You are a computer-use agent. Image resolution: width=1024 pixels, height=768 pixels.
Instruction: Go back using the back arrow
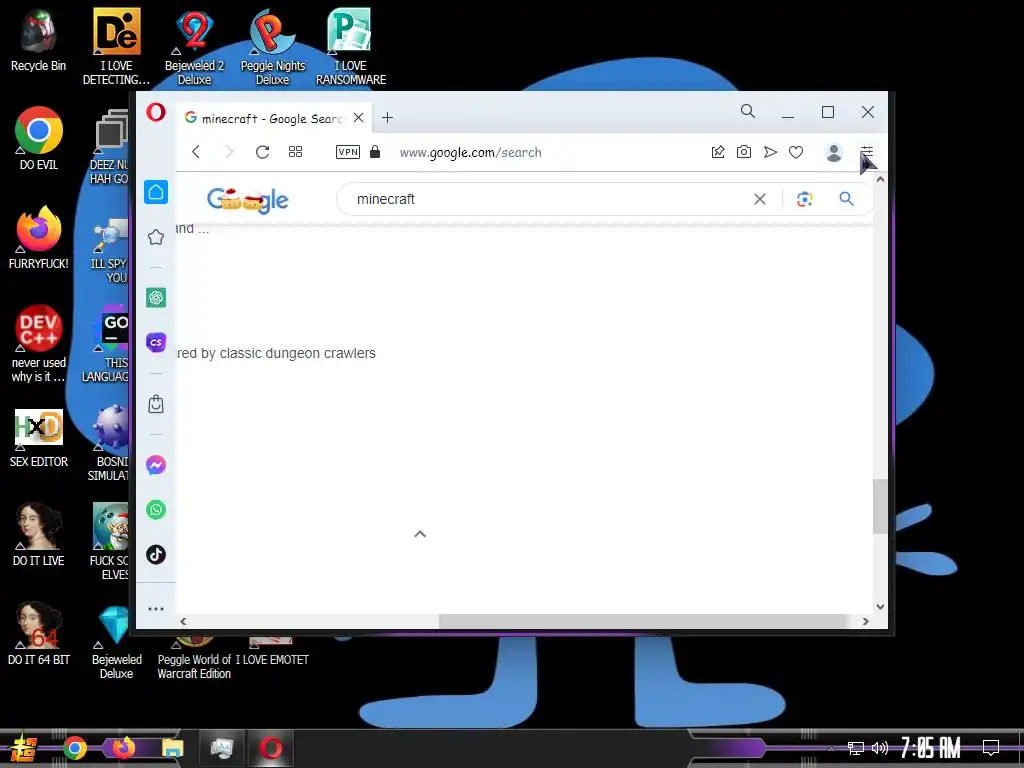point(196,152)
